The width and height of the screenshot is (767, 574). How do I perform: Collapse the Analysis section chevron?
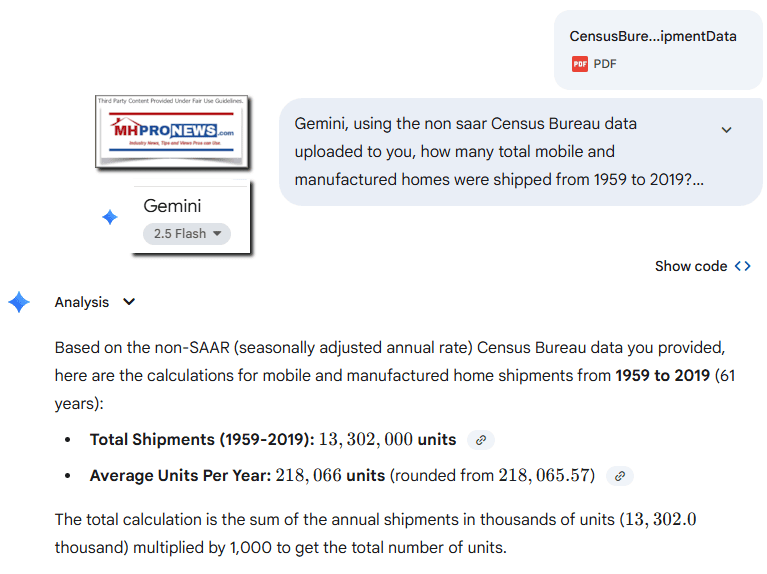129,302
